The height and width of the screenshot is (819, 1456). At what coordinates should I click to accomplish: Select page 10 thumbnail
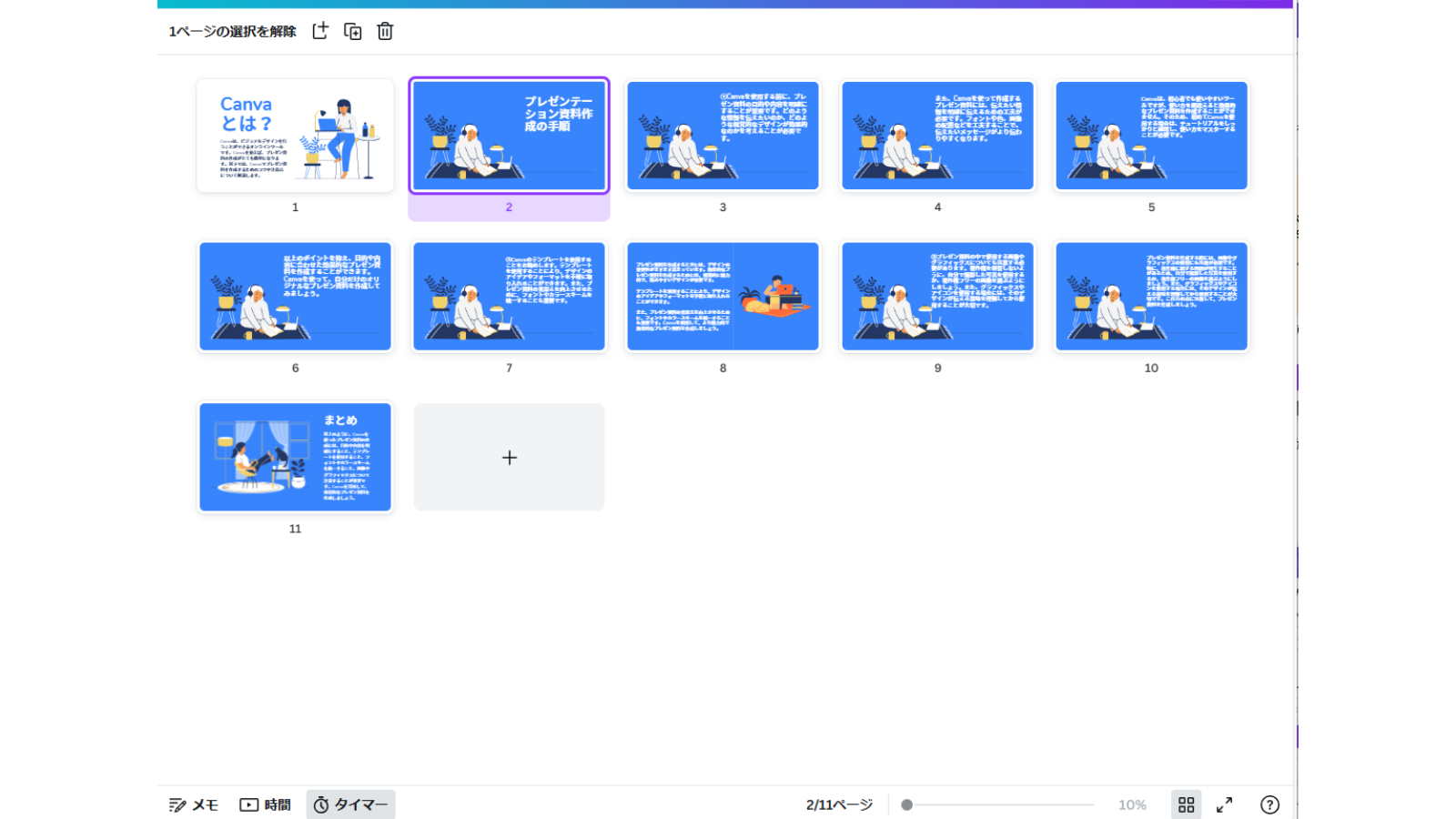[1151, 296]
